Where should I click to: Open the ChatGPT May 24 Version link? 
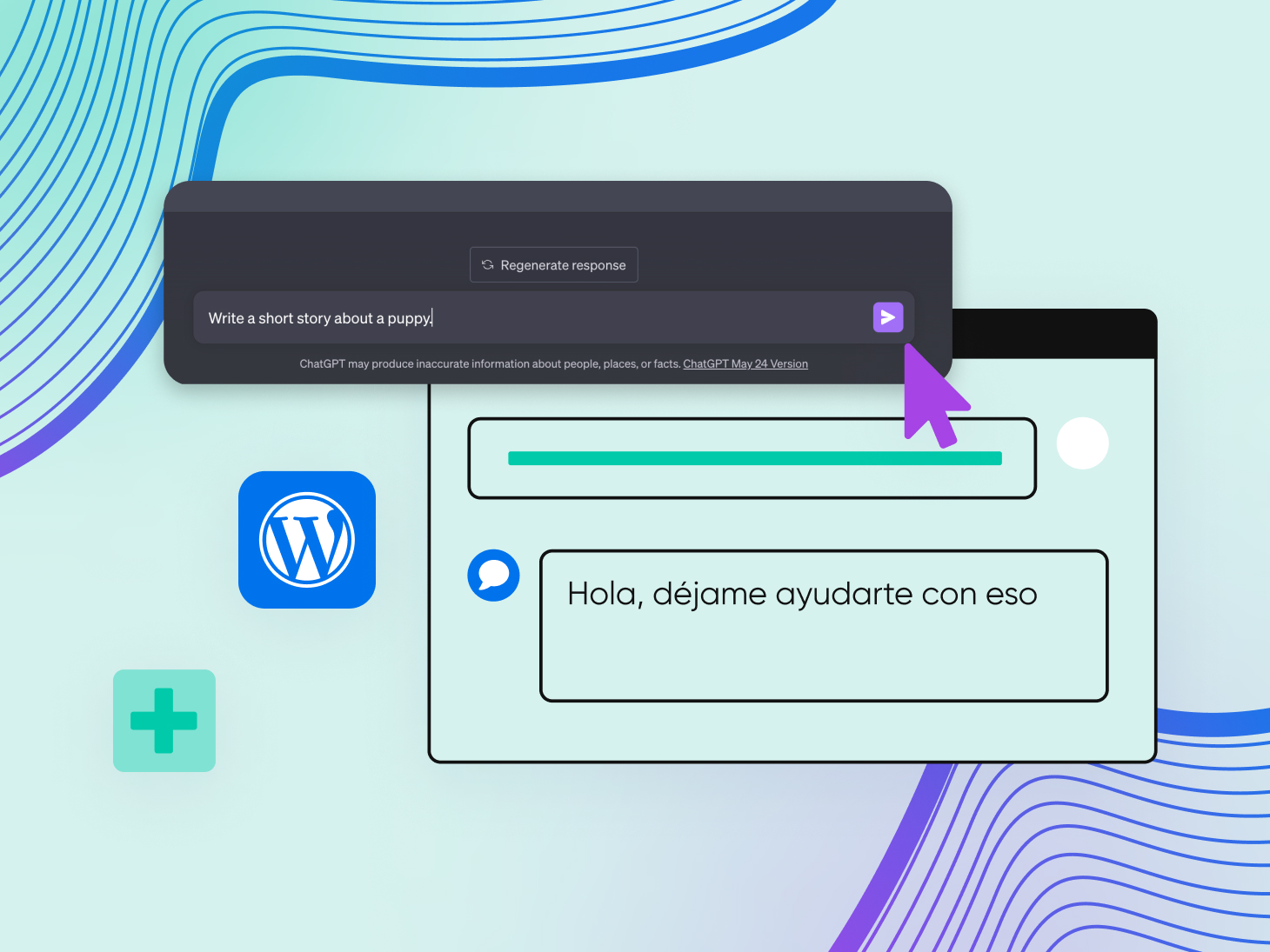coord(745,364)
